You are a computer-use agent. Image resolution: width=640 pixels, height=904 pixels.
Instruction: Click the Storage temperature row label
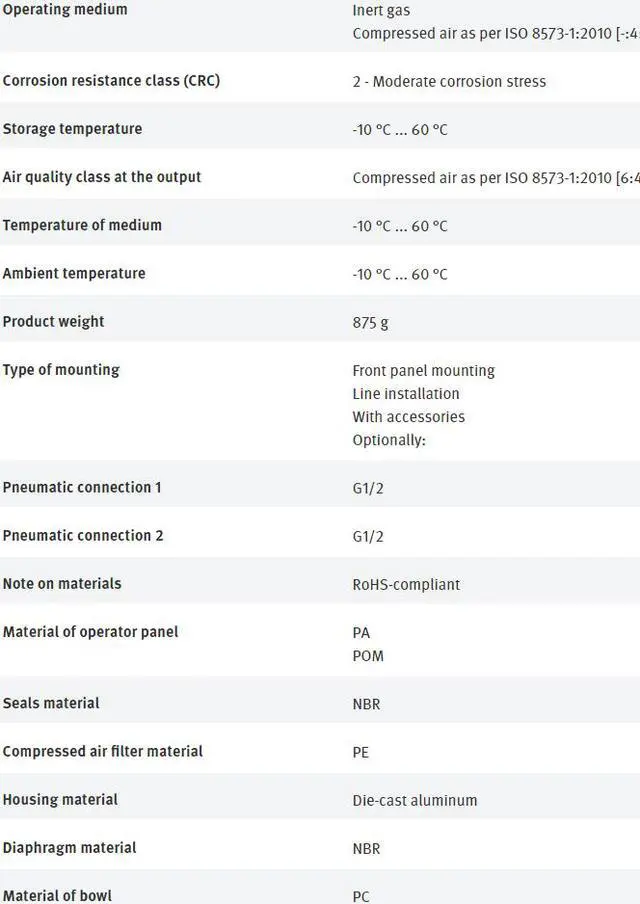(x=72, y=129)
